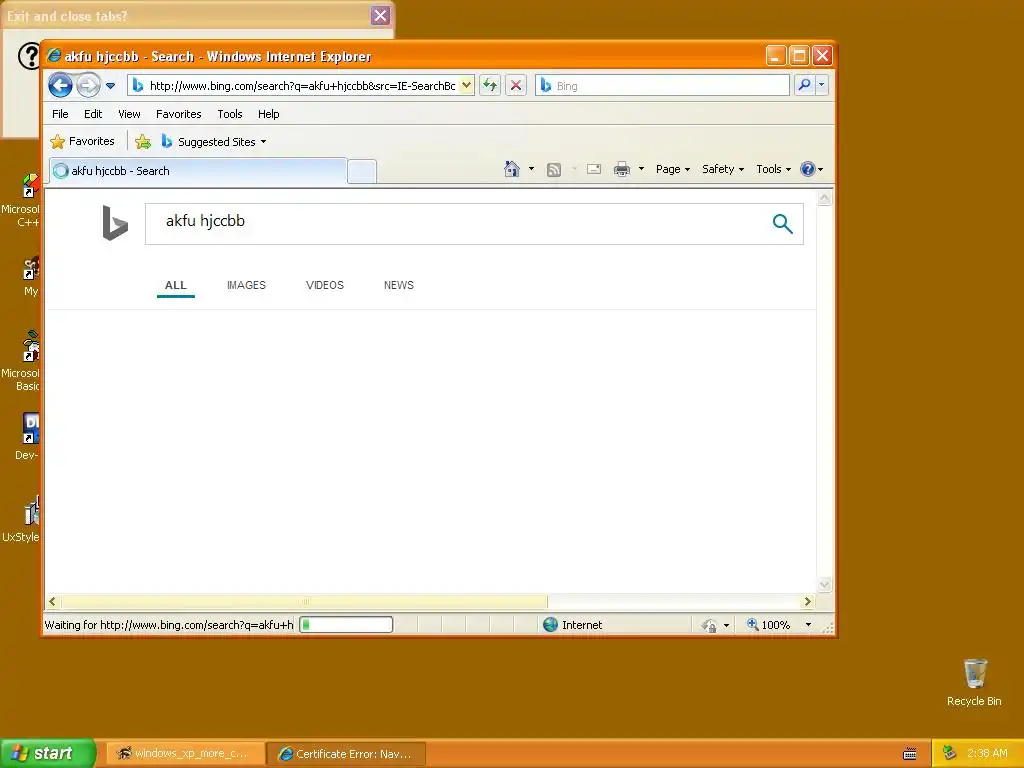Open a new tab button
1024x768 pixels.
(x=362, y=171)
